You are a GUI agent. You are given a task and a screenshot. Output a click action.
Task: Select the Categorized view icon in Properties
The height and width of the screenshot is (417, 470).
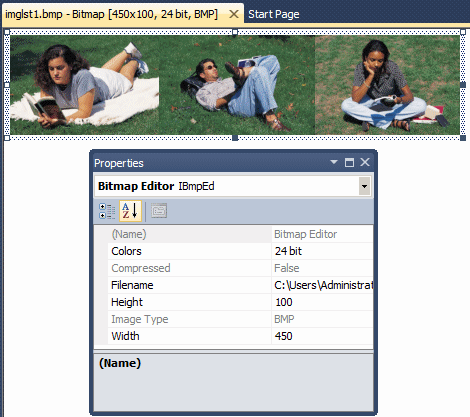pos(107,211)
